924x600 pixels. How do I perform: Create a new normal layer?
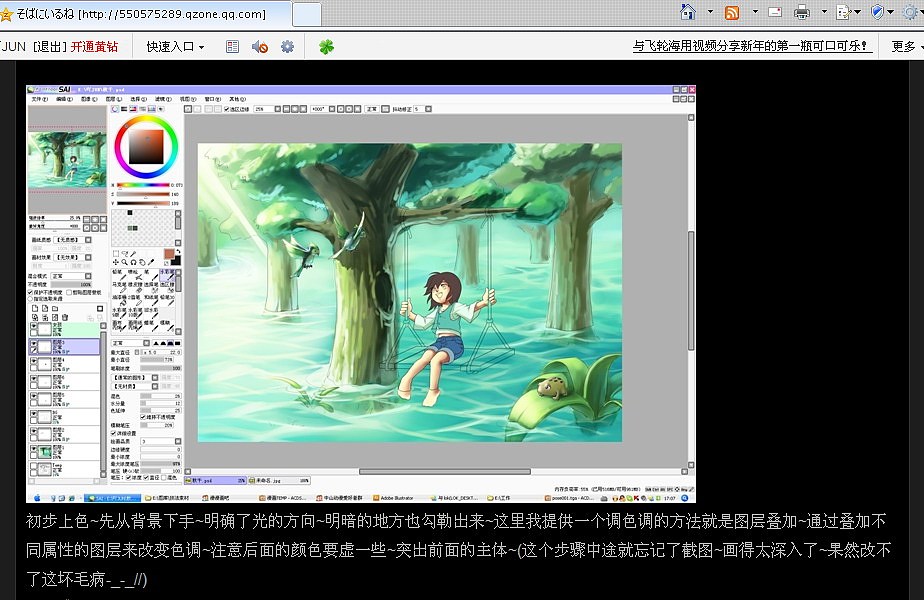[35, 308]
